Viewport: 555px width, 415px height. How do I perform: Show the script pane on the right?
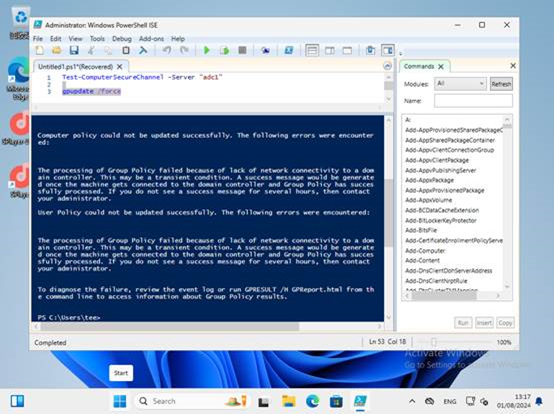[x=330, y=50]
